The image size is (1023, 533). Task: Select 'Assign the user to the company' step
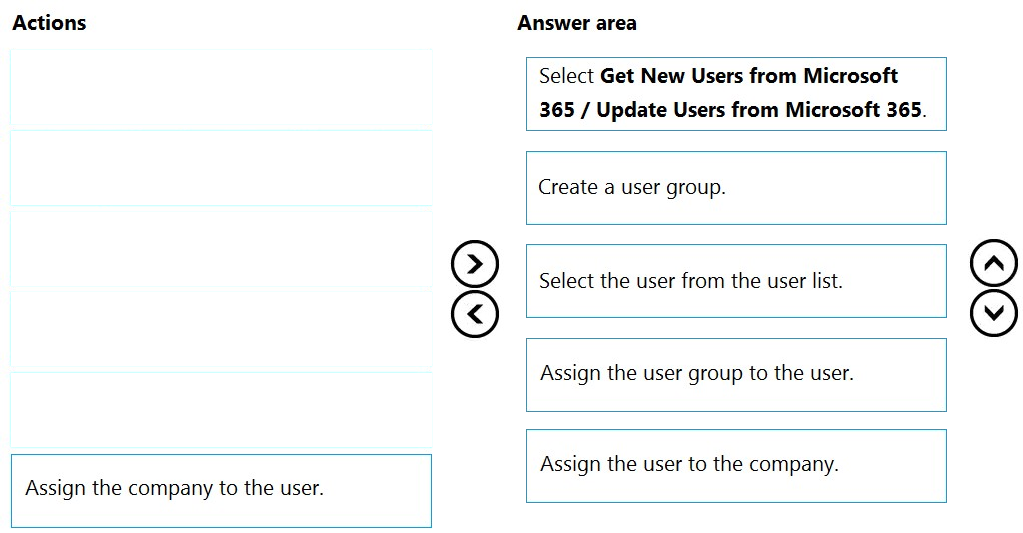pyautogui.click(x=736, y=465)
